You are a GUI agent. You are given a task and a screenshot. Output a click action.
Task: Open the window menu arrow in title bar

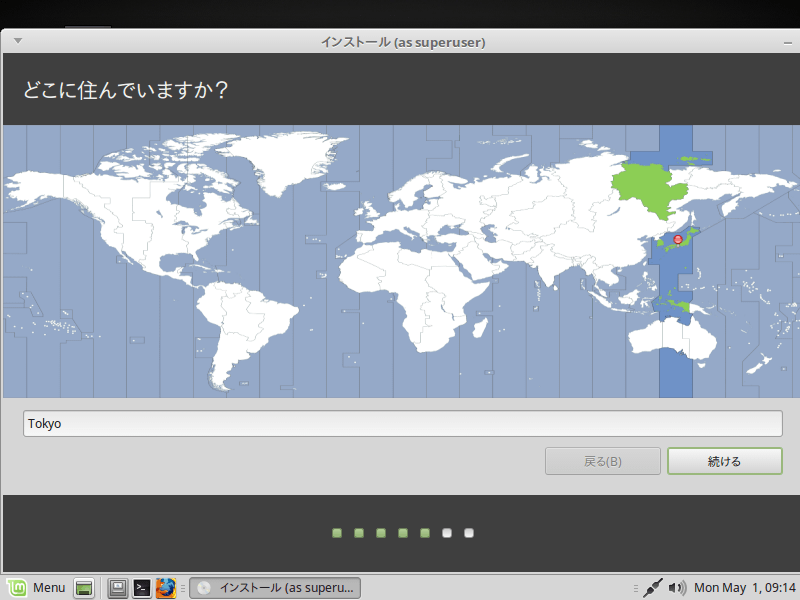18,41
